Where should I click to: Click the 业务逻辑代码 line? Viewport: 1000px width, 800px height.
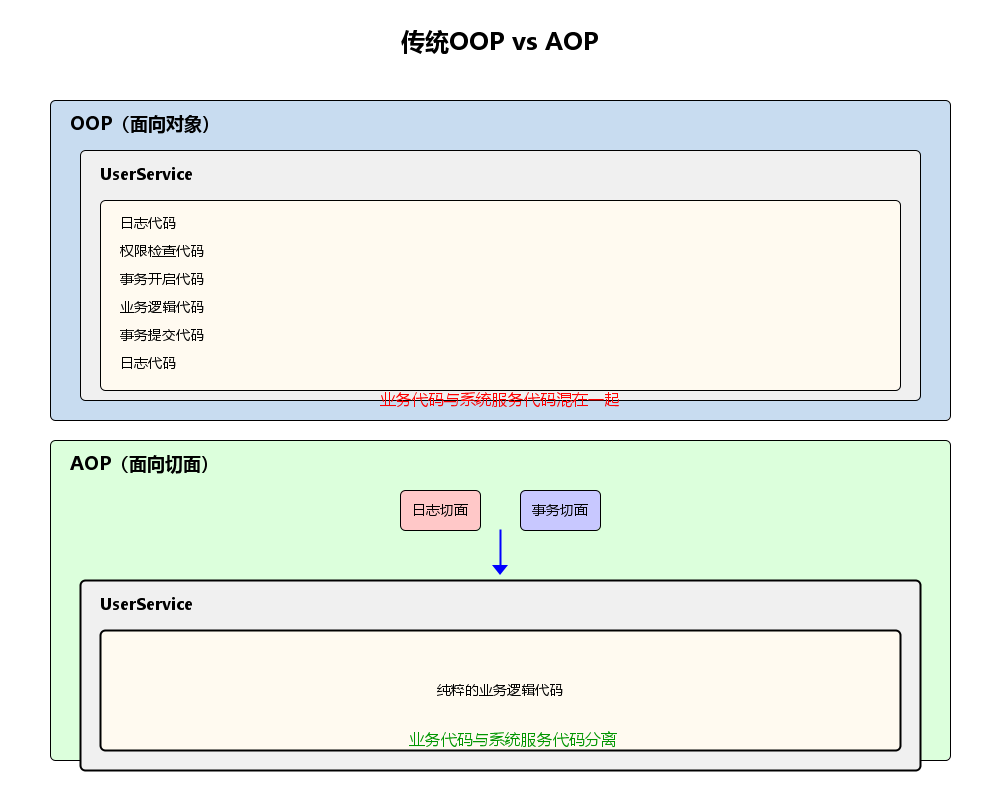pos(162,307)
